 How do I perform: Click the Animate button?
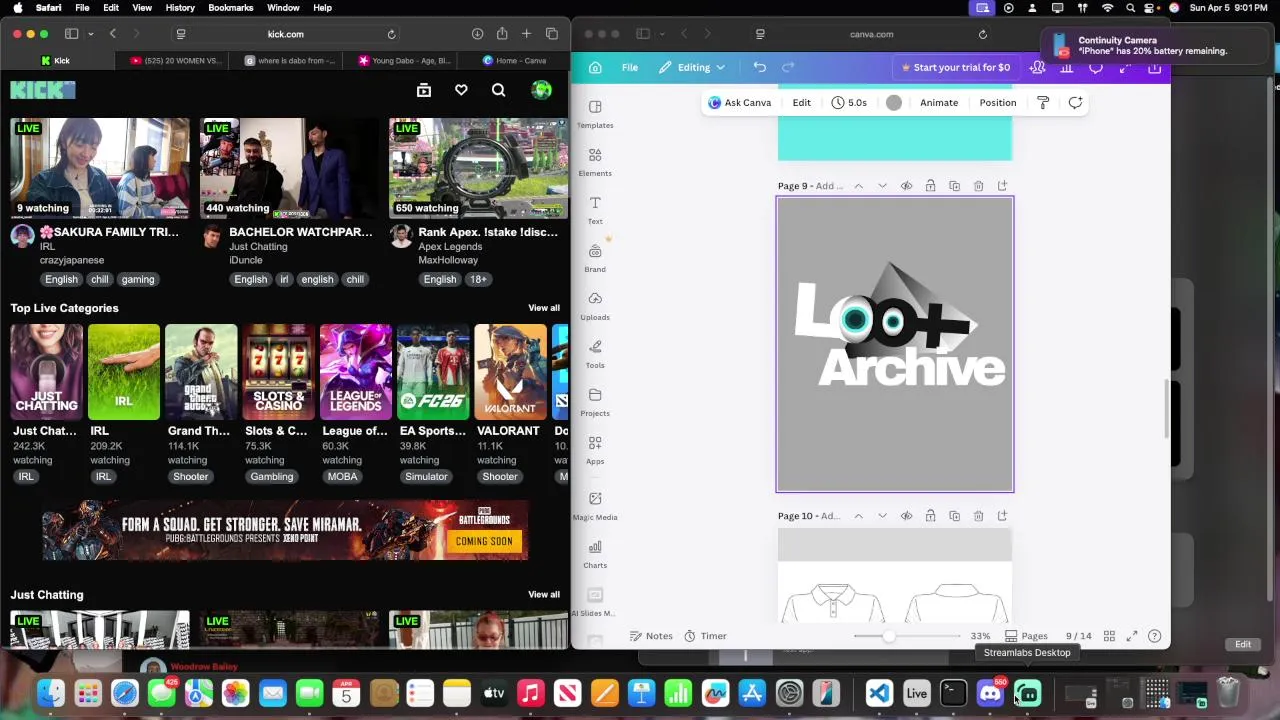(939, 102)
